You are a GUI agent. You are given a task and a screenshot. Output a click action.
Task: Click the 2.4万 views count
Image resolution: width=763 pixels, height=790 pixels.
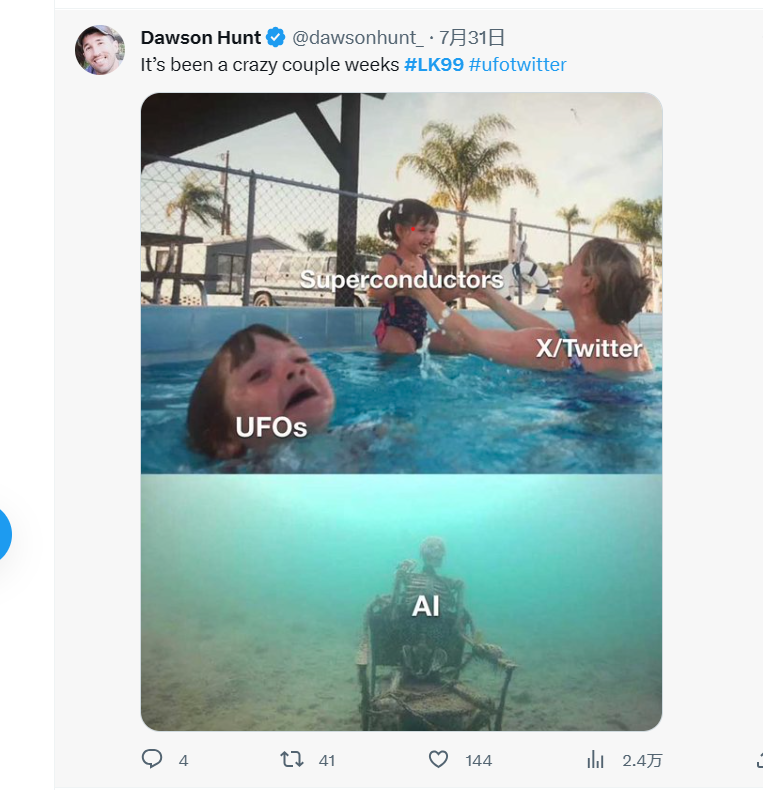(x=642, y=760)
